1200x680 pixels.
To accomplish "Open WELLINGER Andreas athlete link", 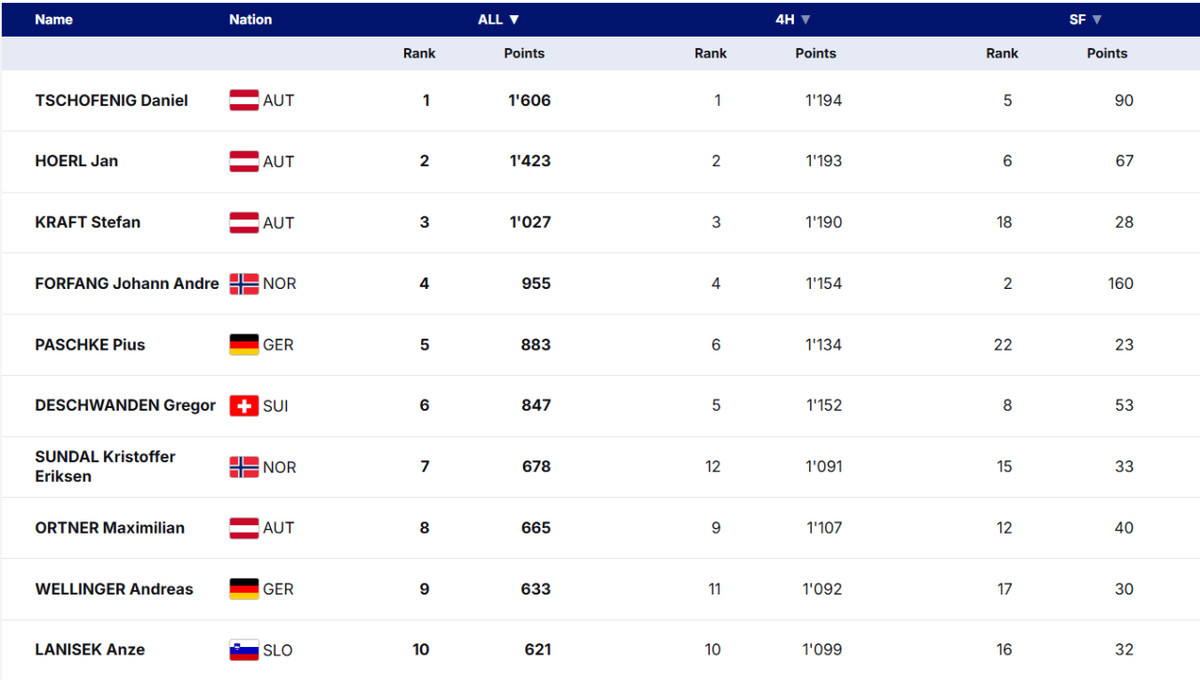I will click(x=114, y=589).
